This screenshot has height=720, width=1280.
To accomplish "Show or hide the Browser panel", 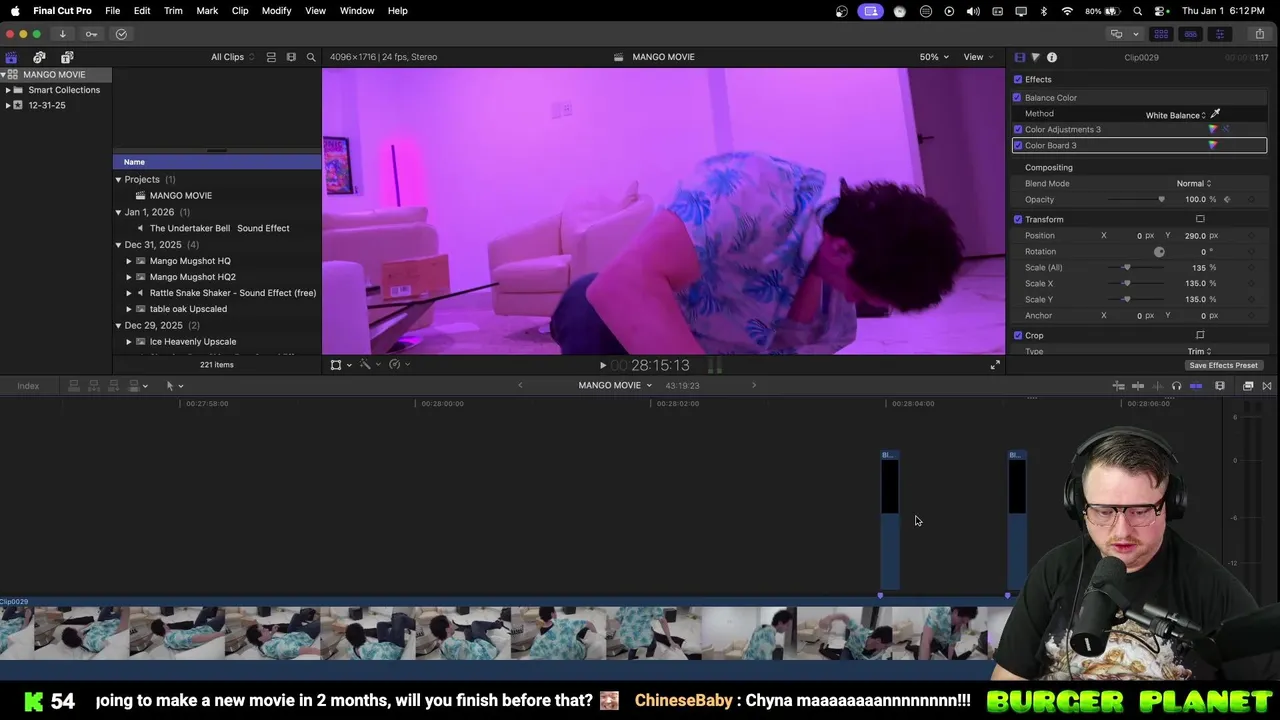I will 1161,34.
